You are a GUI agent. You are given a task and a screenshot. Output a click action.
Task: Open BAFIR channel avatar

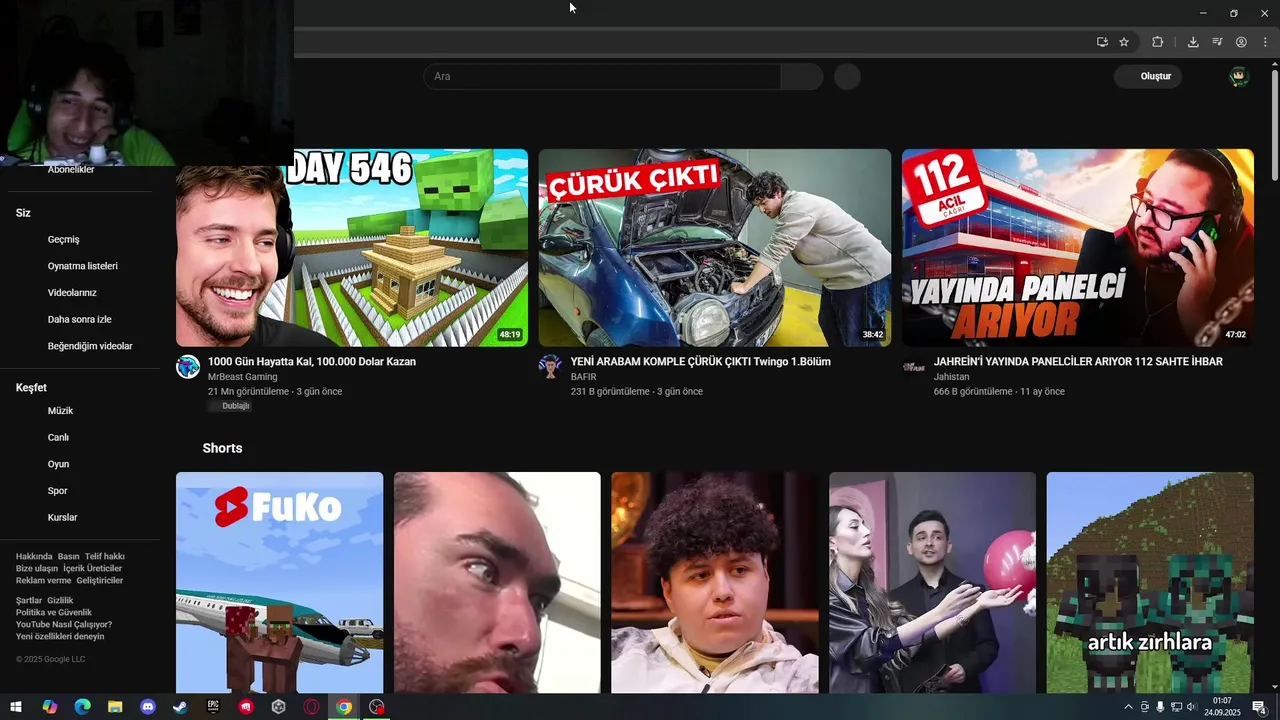pos(550,367)
